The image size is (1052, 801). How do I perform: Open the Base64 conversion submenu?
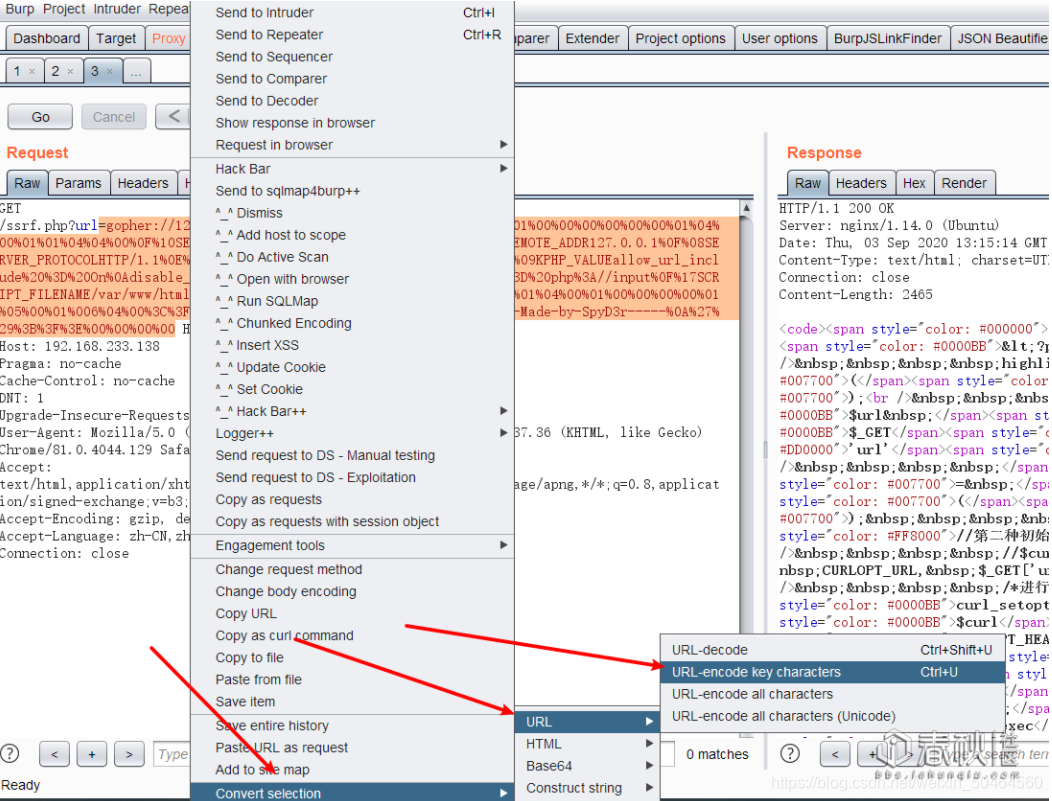click(588, 766)
